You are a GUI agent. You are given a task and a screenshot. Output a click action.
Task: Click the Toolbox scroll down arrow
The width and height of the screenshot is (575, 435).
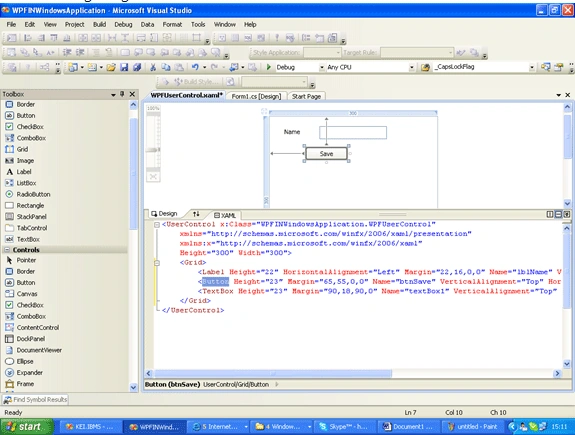coord(133,387)
